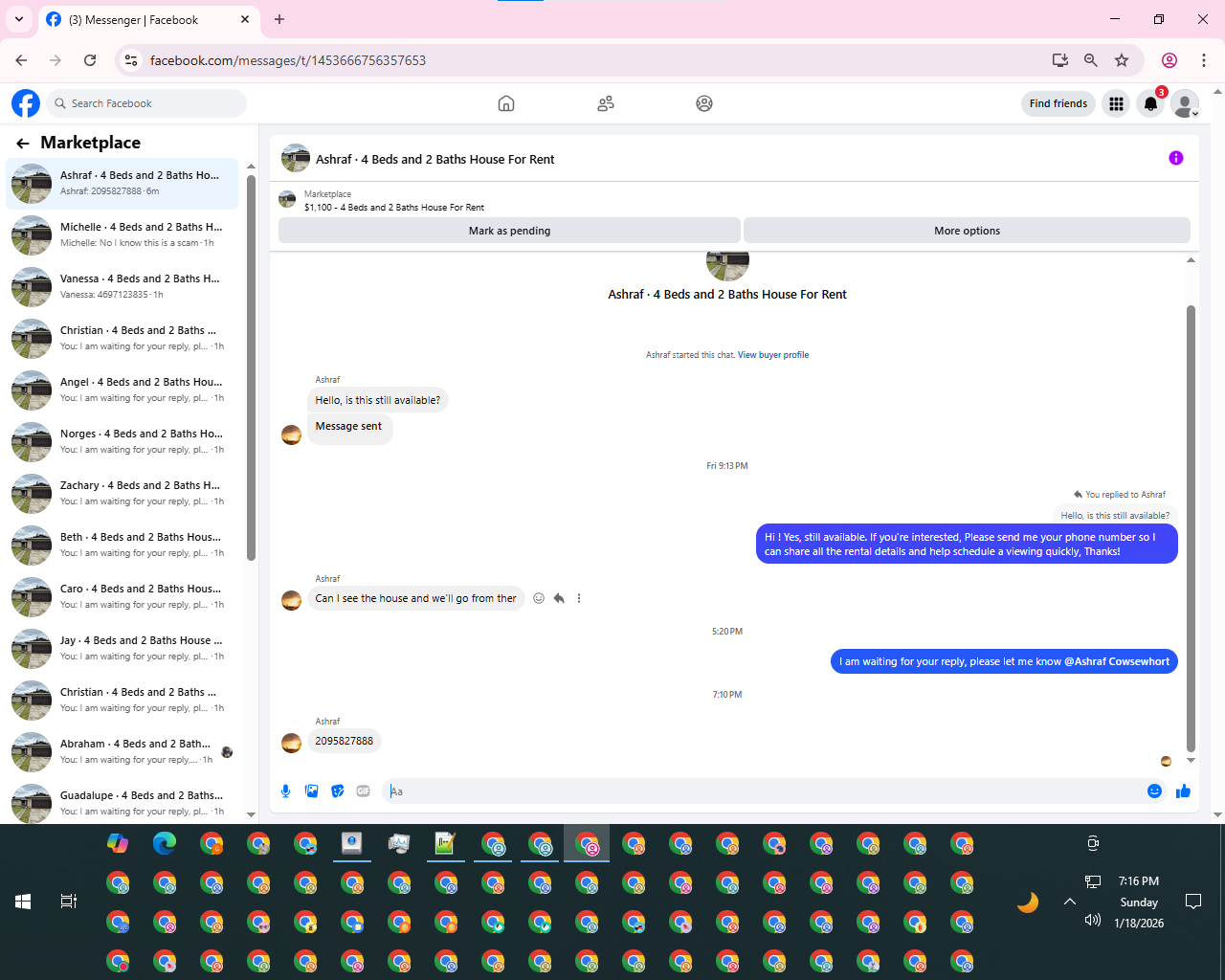
Task: Open Zachary's conversation in the list
Action: click(122, 493)
